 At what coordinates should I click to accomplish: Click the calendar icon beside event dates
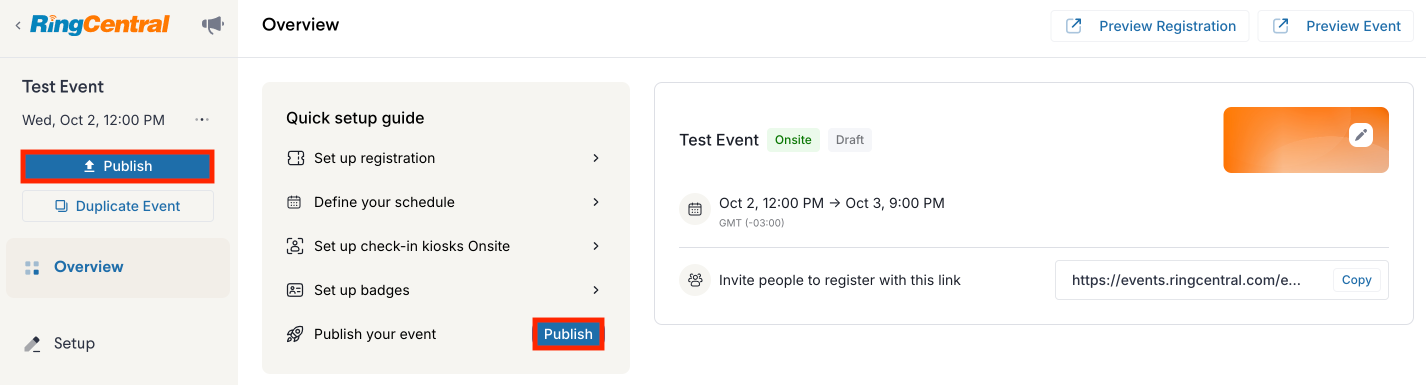point(695,210)
